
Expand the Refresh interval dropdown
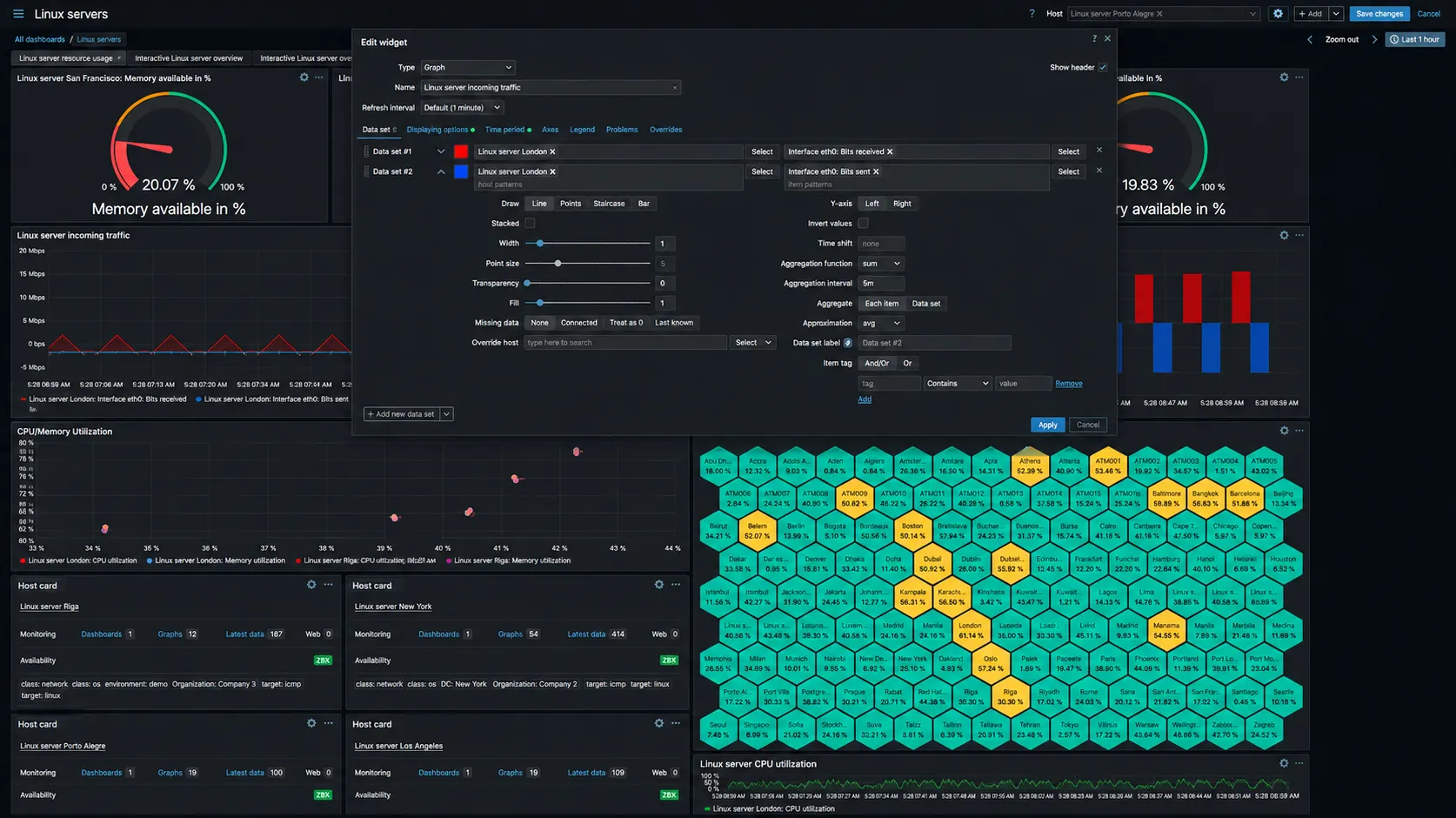coord(462,108)
